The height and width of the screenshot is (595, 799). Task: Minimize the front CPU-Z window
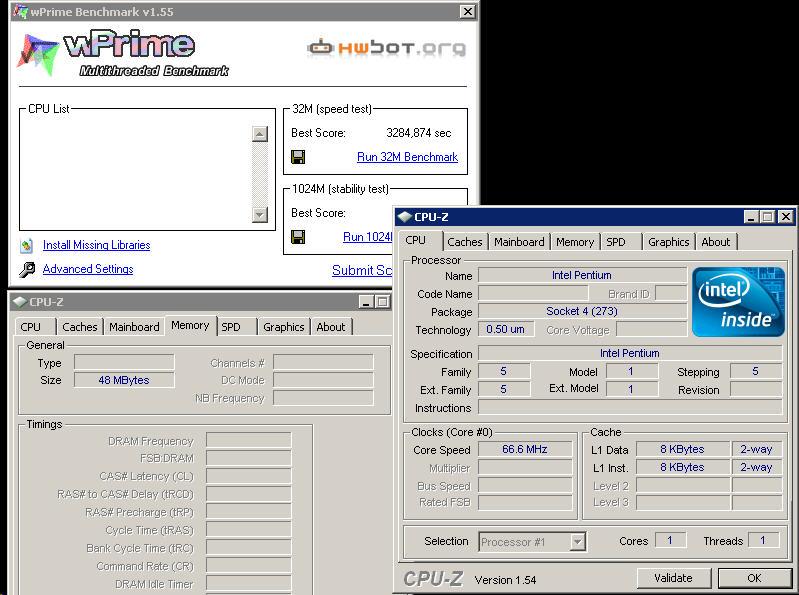(x=750, y=217)
